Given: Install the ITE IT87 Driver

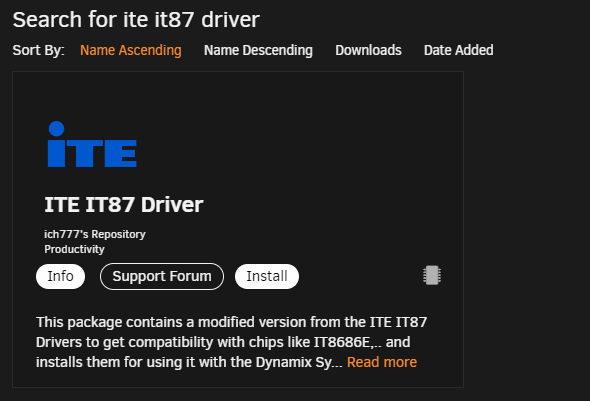Looking at the screenshot, I should pos(267,276).
